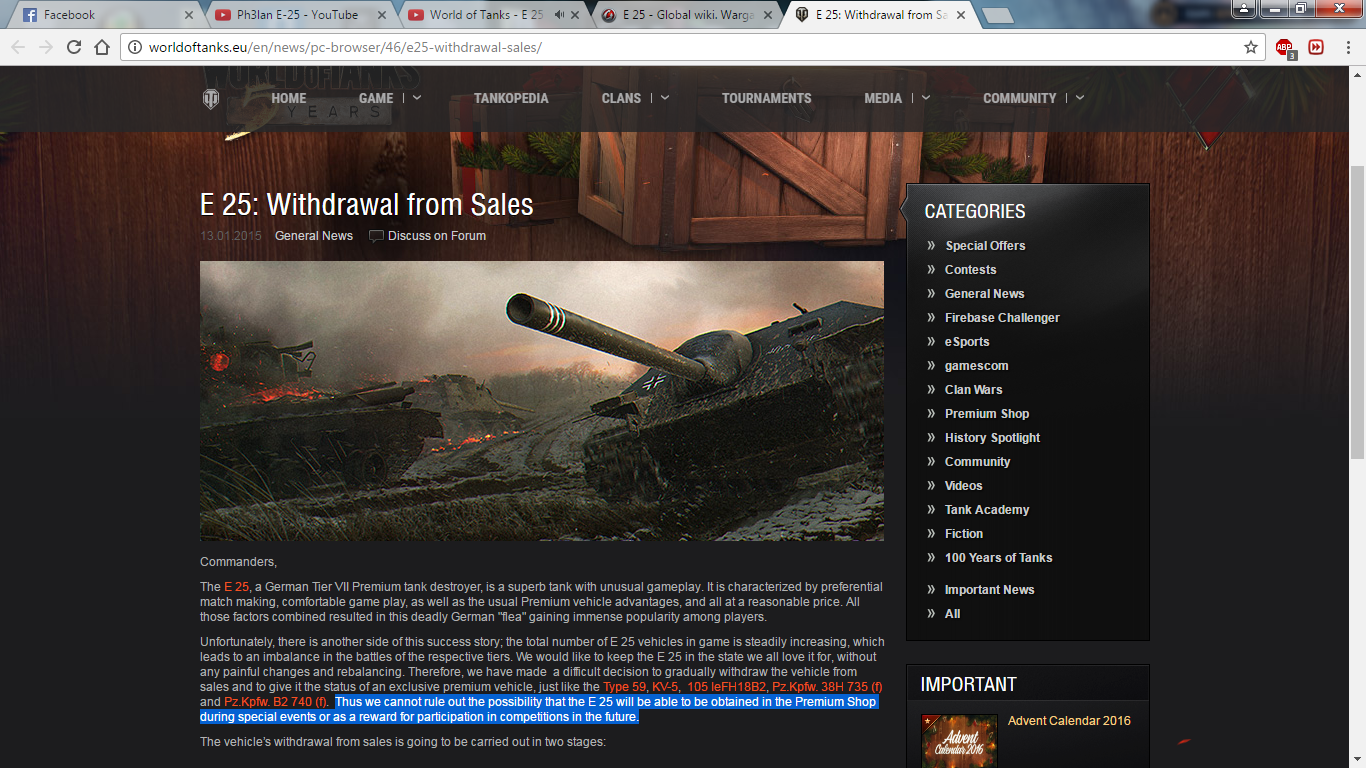This screenshot has width=1366, height=768.
Task: Select Special Offers category
Action: tap(985, 246)
